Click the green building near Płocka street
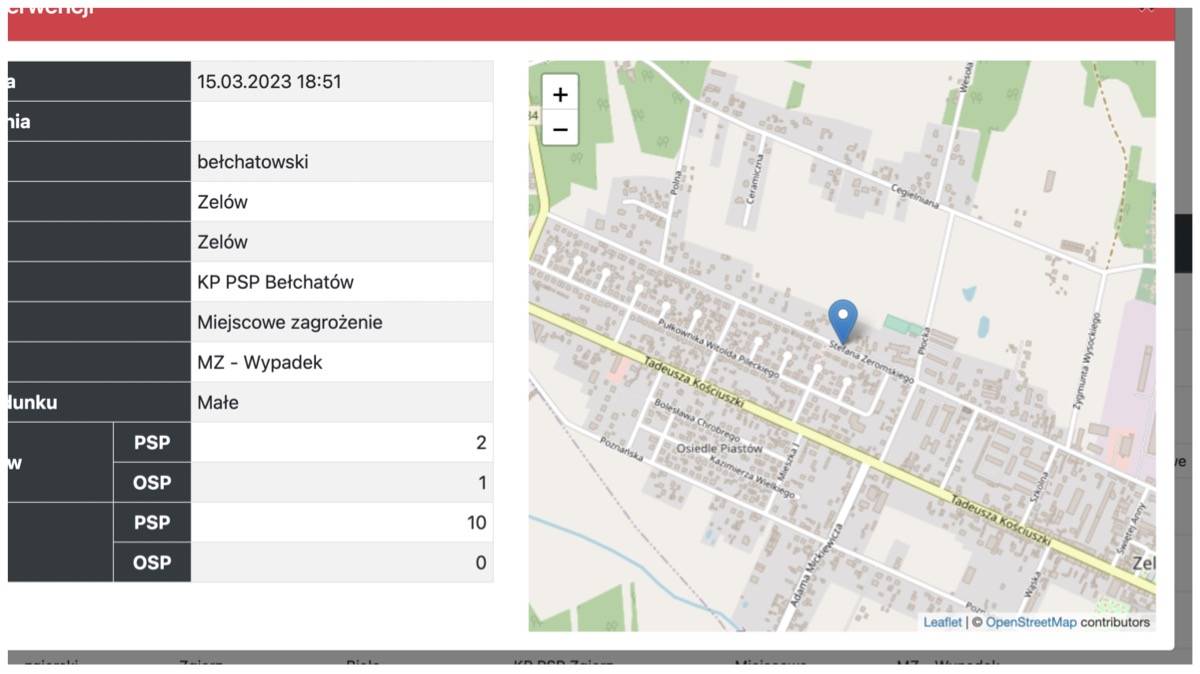 click(904, 326)
